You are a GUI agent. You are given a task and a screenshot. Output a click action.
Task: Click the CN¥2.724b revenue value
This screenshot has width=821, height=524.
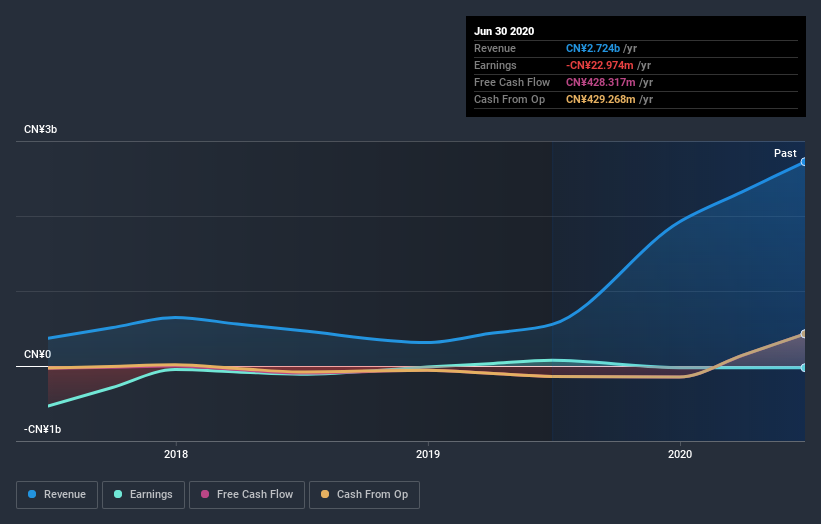click(x=593, y=48)
